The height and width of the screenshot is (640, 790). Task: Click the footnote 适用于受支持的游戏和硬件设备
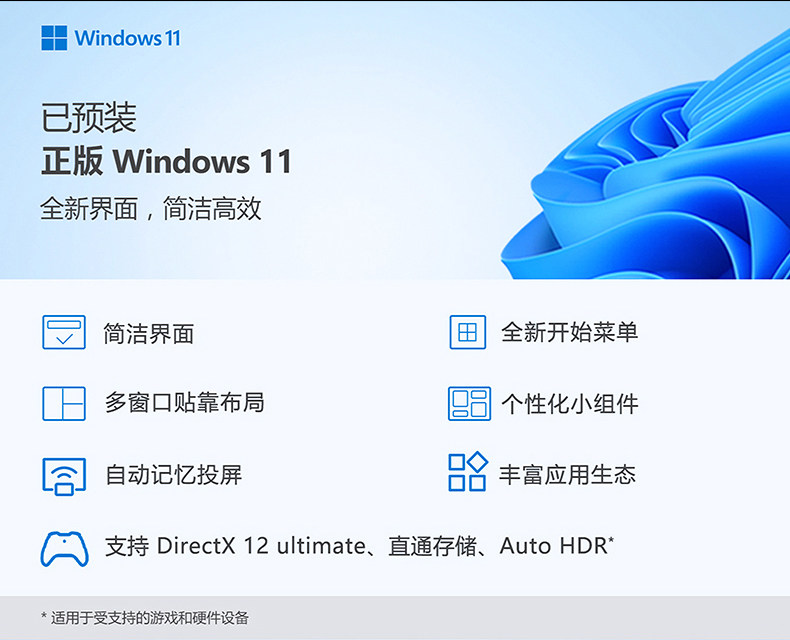tap(149, 617)
